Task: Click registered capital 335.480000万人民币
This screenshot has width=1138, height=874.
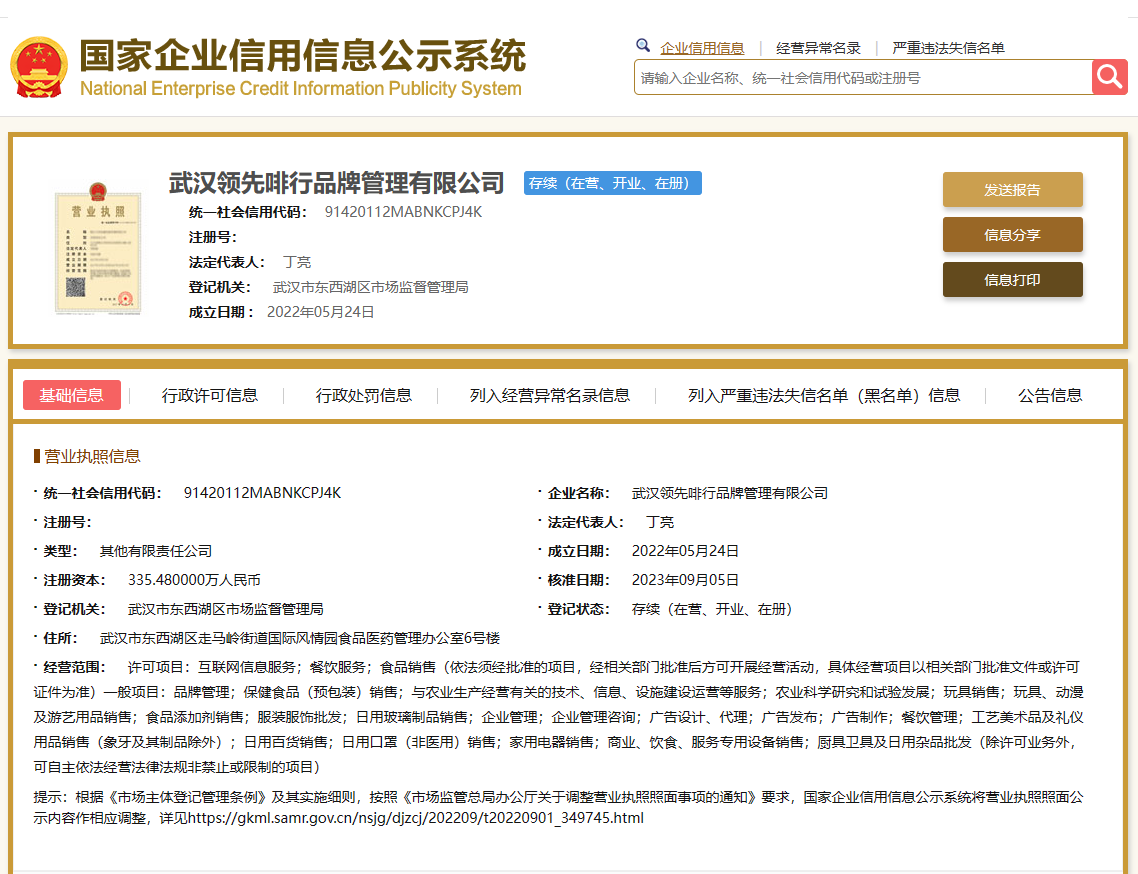Action: (x=194, y=580)
